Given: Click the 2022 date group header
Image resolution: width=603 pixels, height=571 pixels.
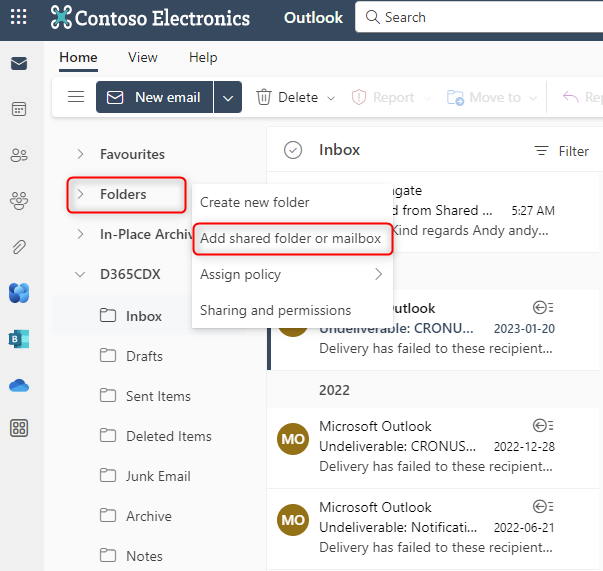Looking at the screenshot, I should point(334,390).
